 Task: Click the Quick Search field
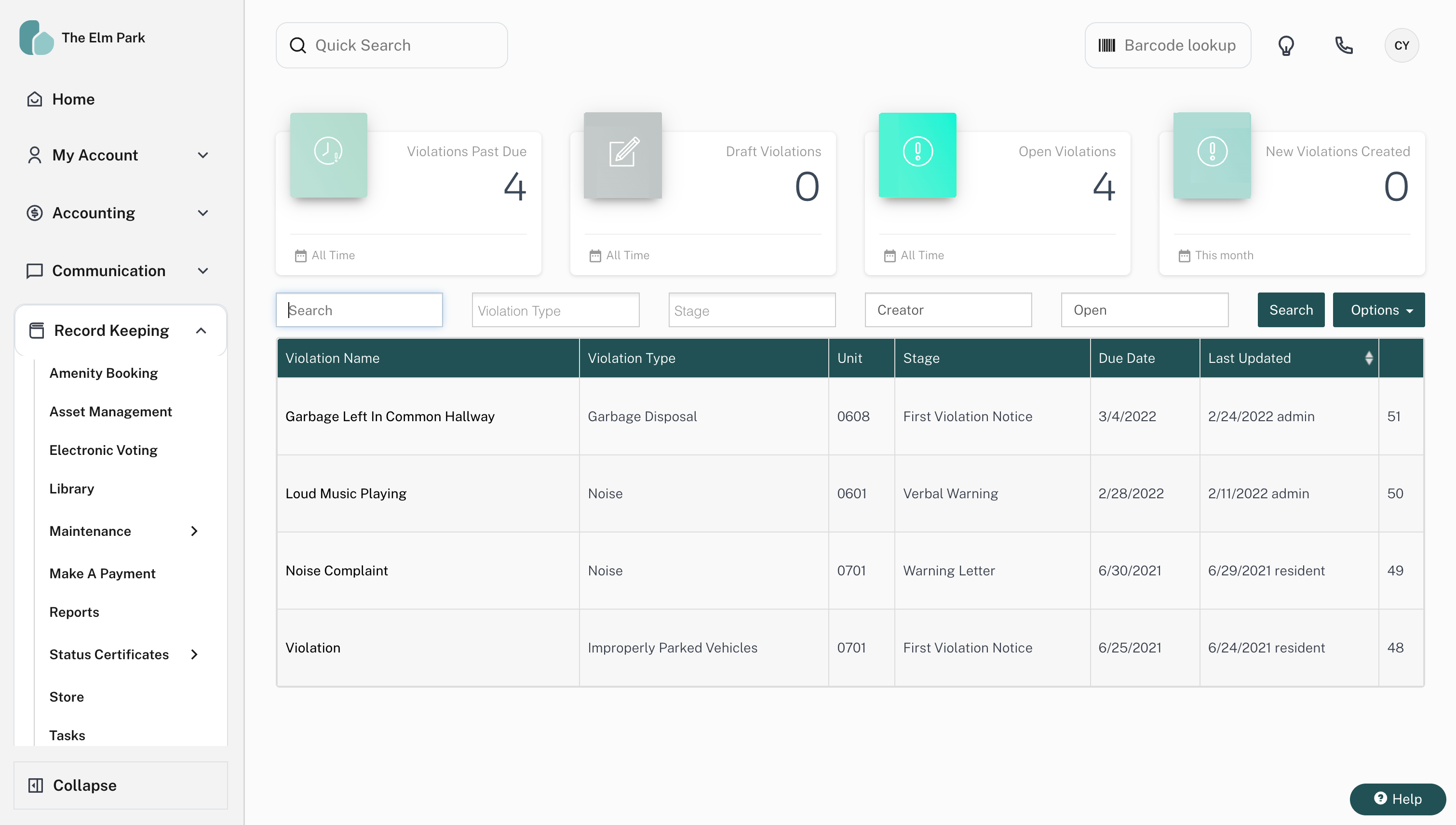click(391, 45)
